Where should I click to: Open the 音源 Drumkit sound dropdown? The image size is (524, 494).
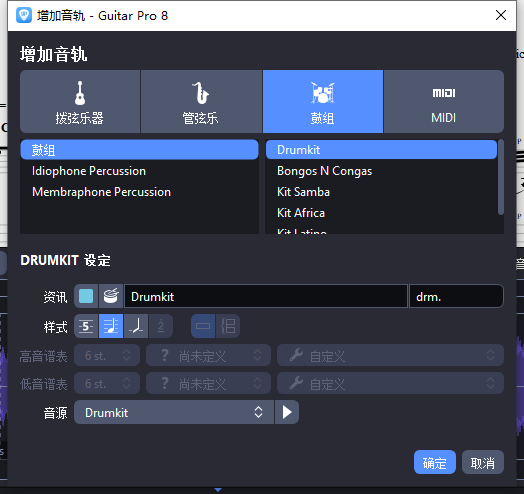pyautogui.click(x=174, y=412)
